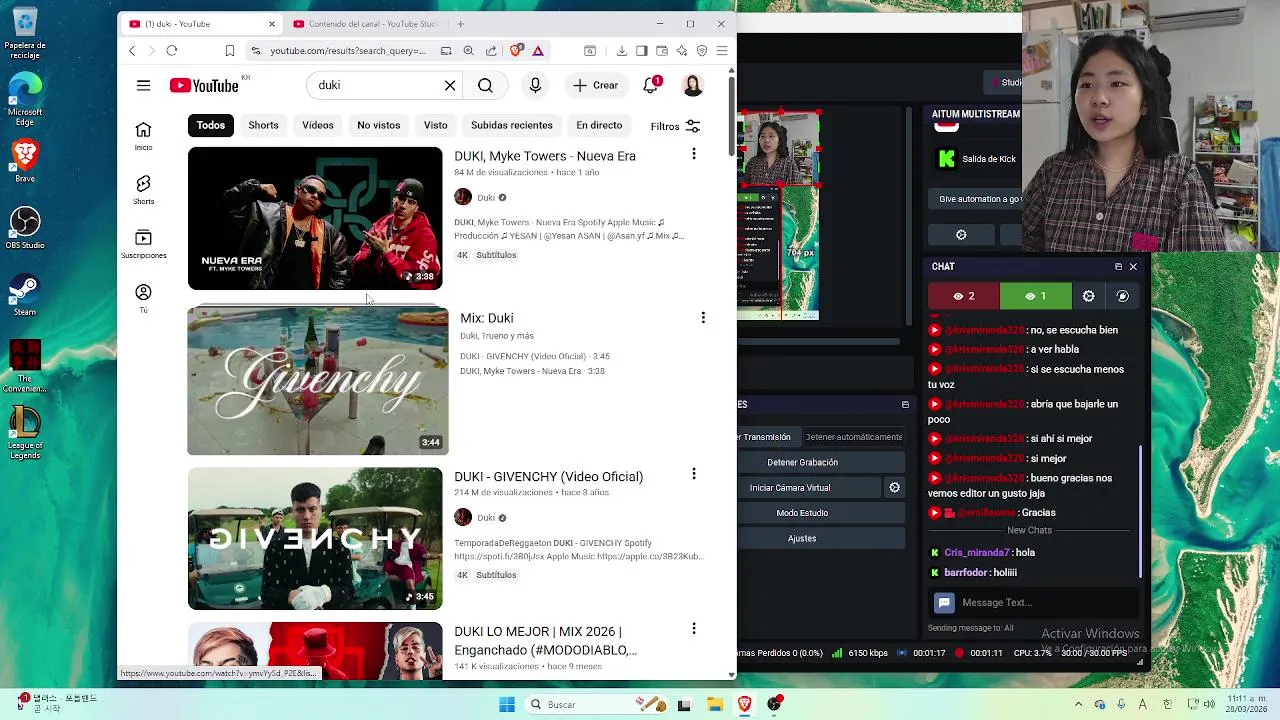Open Brave main menu

click(722, 51)
